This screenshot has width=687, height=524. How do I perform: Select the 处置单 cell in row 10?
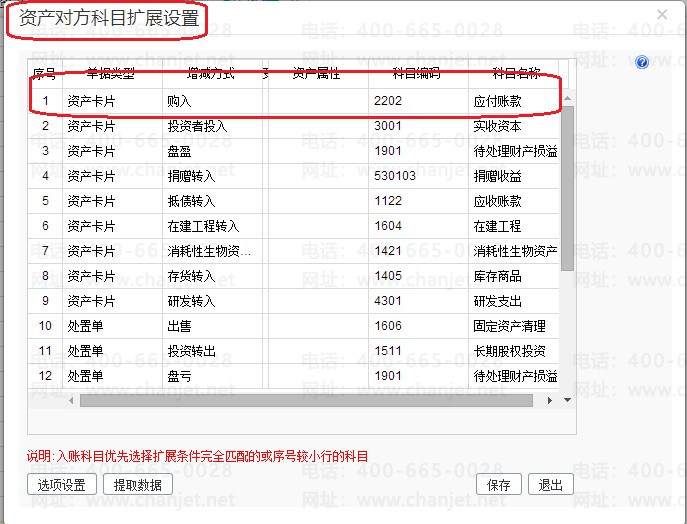coord(112,326)
